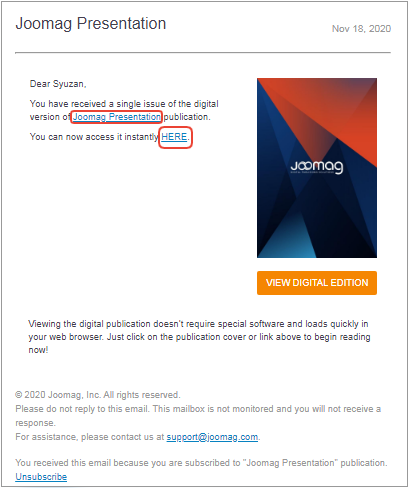This screenshot has width=409, height=488.
Task: Open the publication cover thumbnail
Action: 317,168
